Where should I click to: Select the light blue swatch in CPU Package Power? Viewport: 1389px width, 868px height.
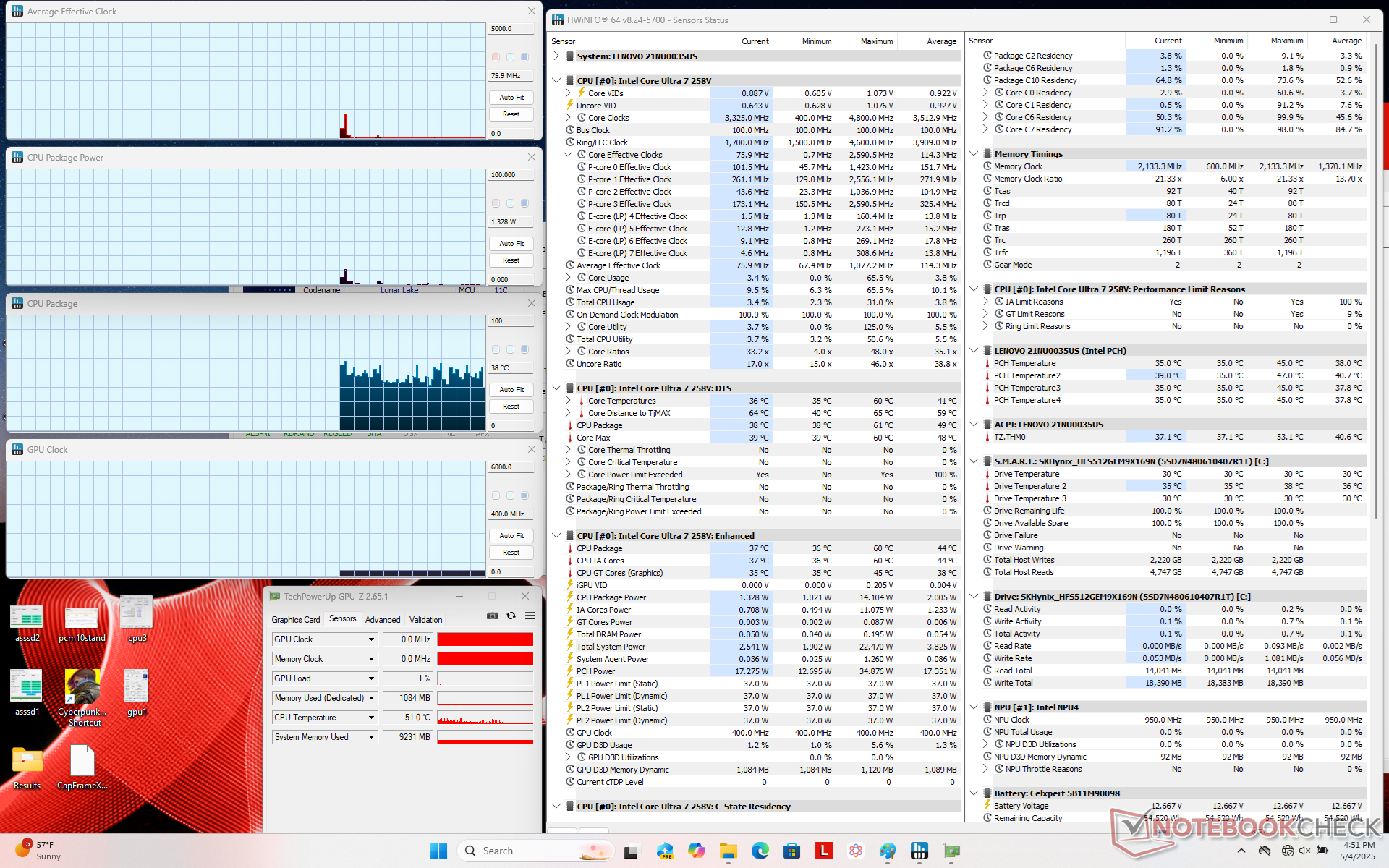(x=511, y=203)
